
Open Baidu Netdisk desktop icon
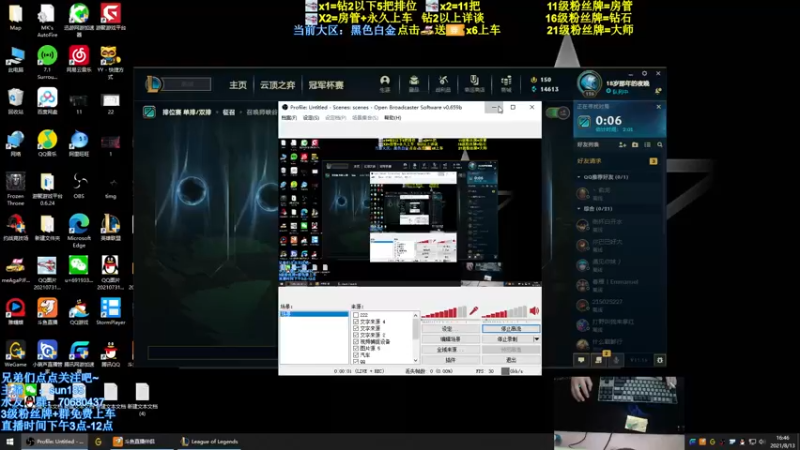click(47, 102)
